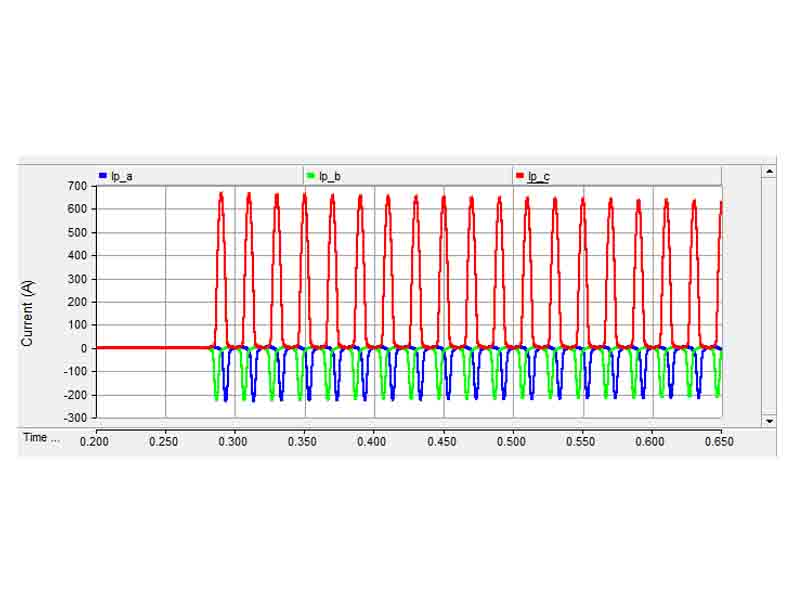This screenshot has width=792, height=612.
Task: Click the 0.200 time axis tick label
Action: [96, 441]
